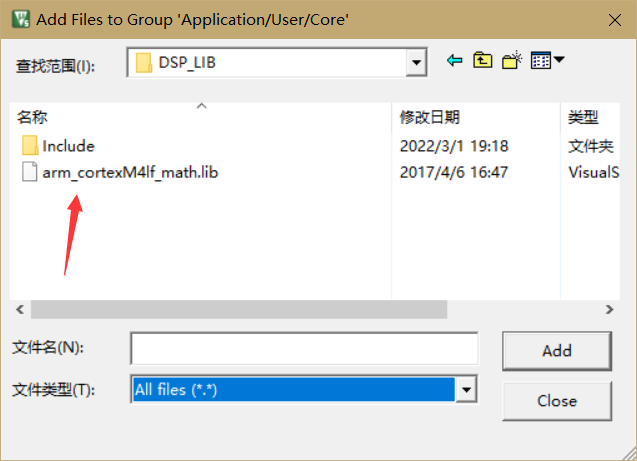Go back using the cyan arrow icon
The height and width of the screenshot is (461, 637).
(x=455, y=61)
